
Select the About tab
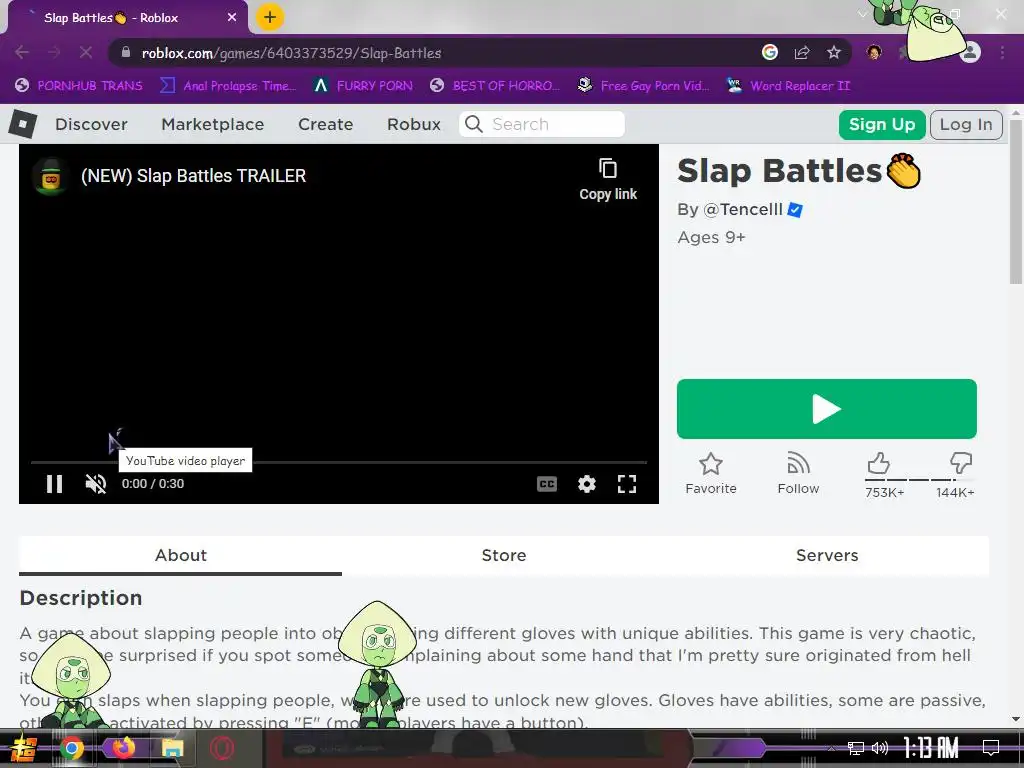pos(181,555)
